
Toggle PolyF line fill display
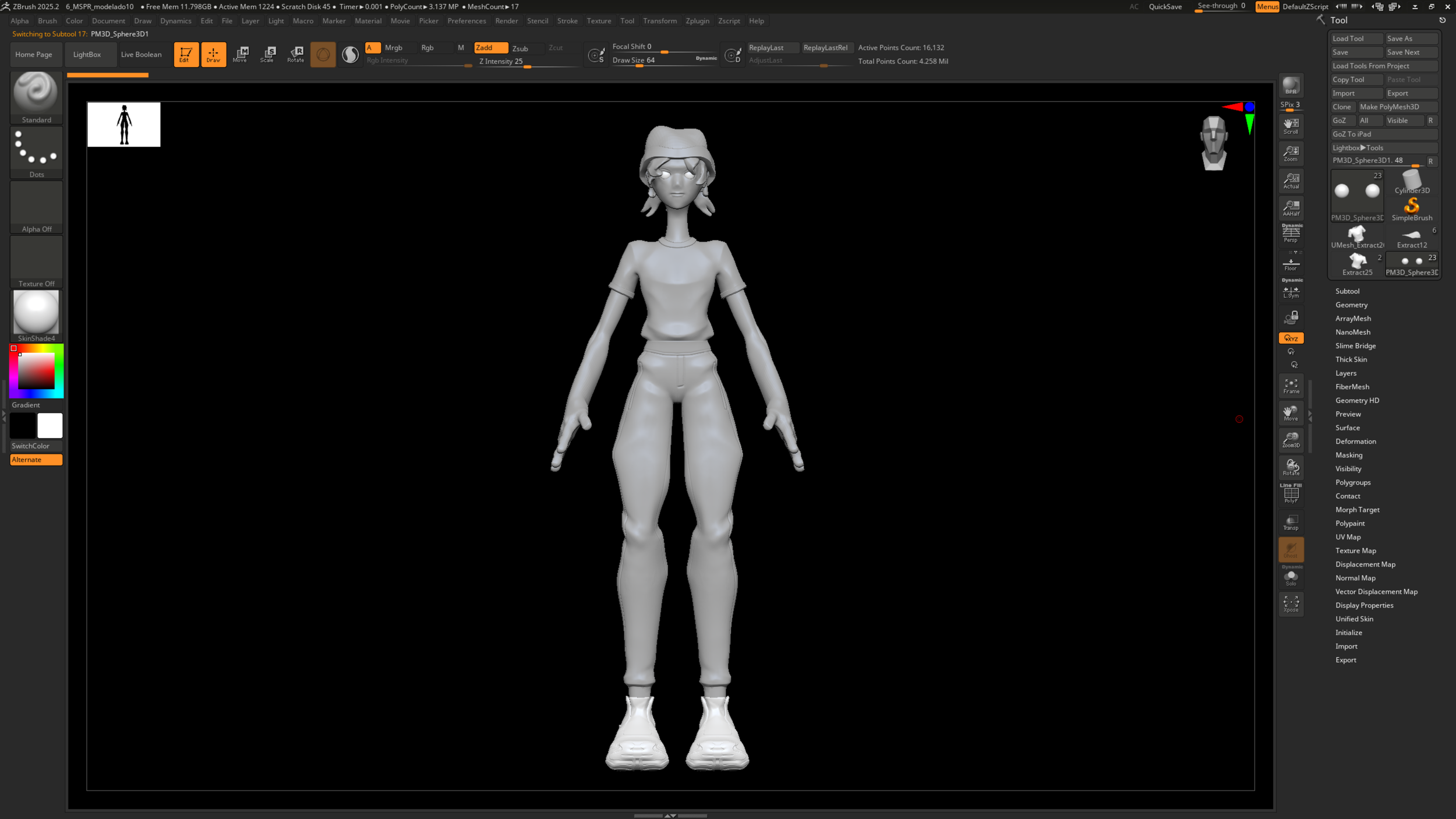click(x=1291, y=495)
